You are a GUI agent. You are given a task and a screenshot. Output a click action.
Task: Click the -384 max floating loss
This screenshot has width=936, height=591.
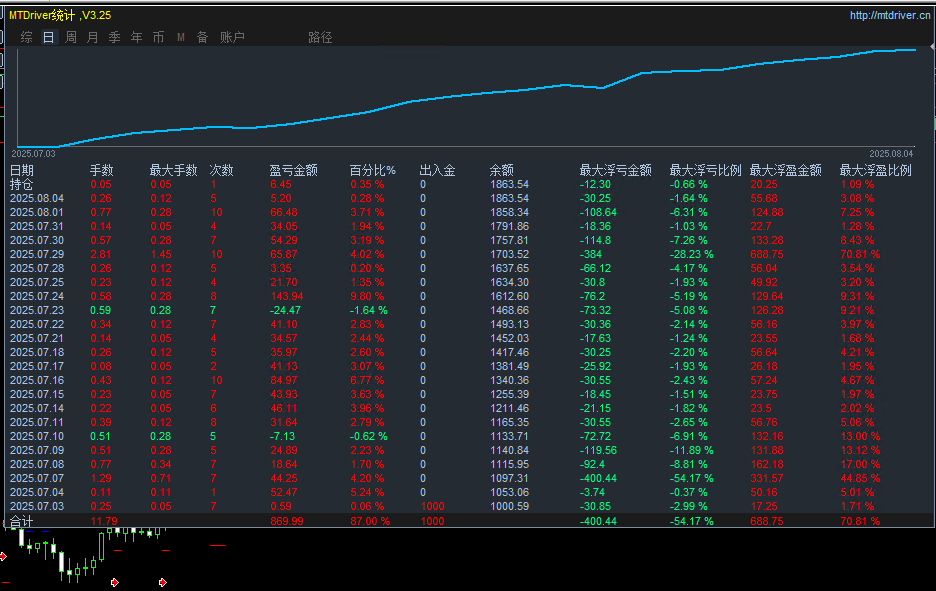point(591,254)
